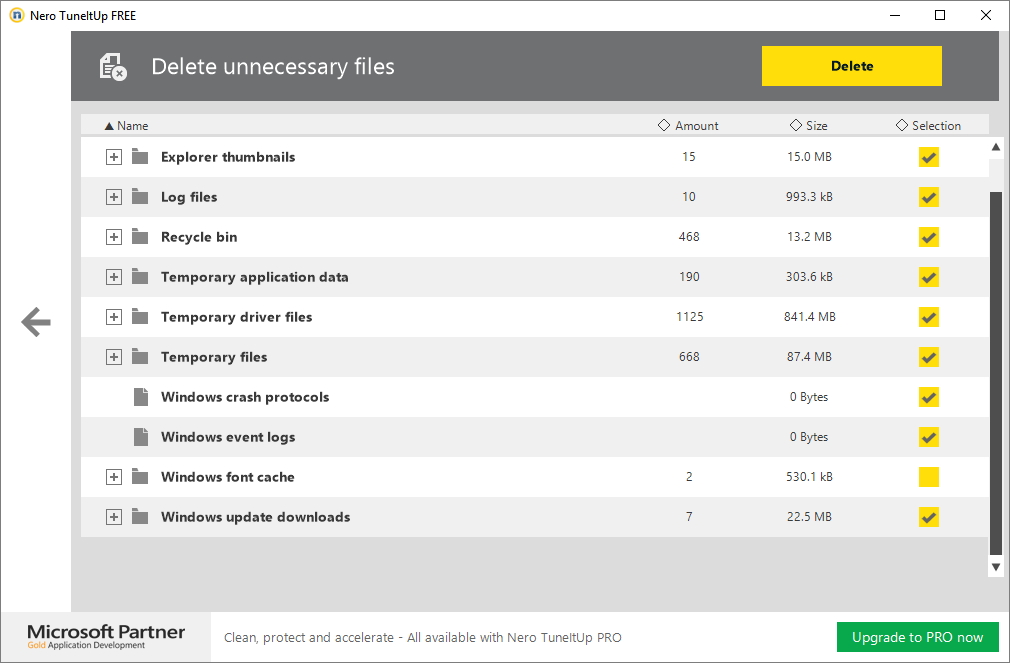Sort the list by Amount column

click(689, 126)
